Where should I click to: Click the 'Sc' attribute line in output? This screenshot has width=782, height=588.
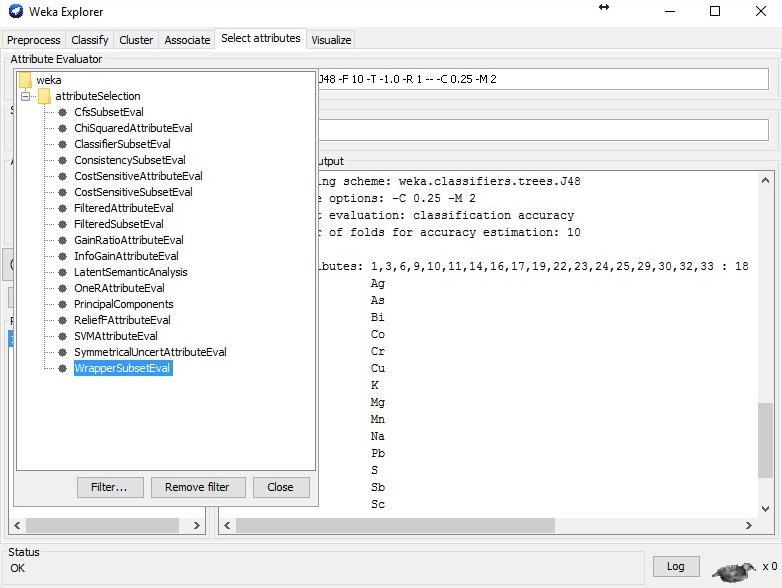378,504
